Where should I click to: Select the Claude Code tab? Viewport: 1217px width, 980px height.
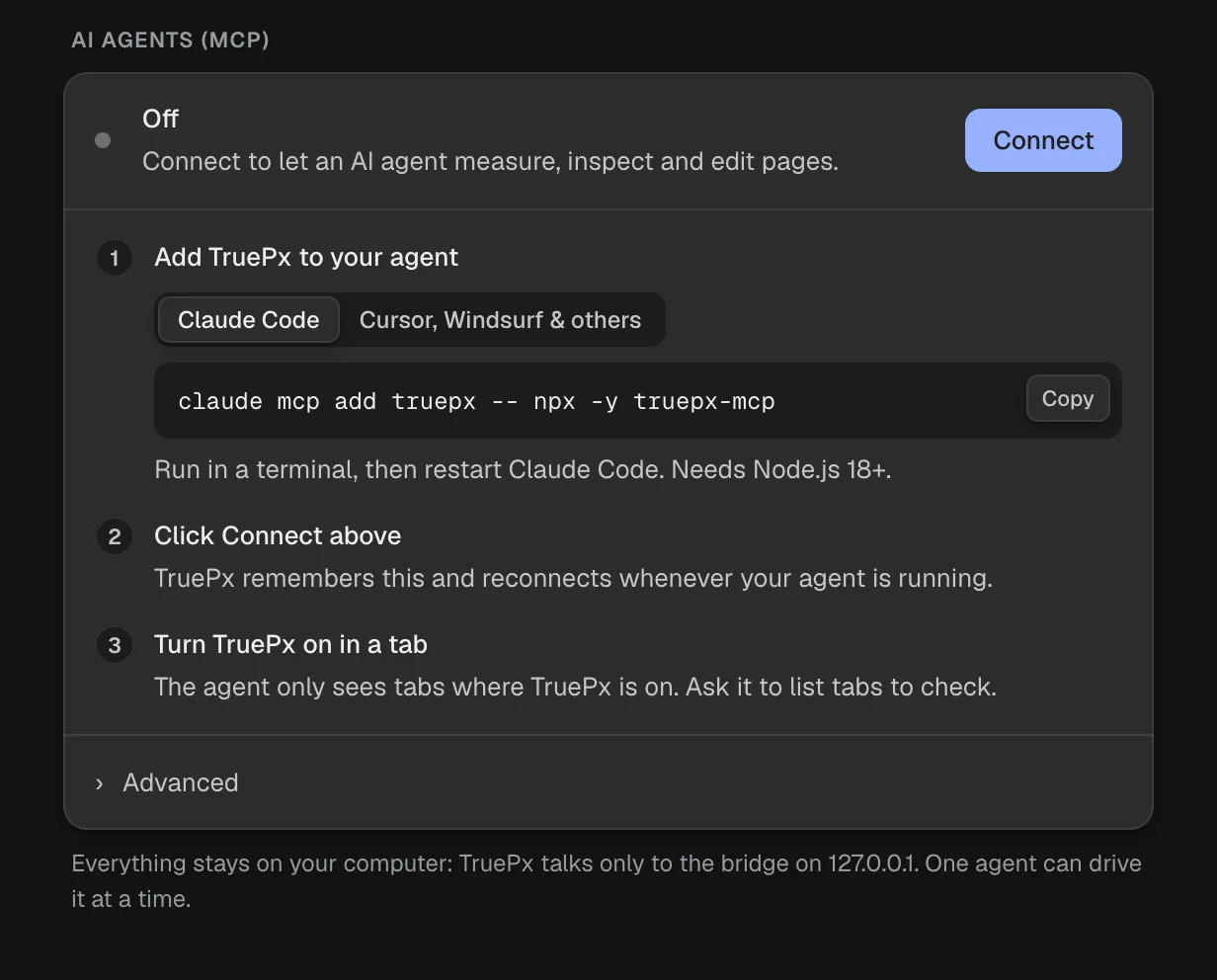pyautogui.click(x=249, y=320)
